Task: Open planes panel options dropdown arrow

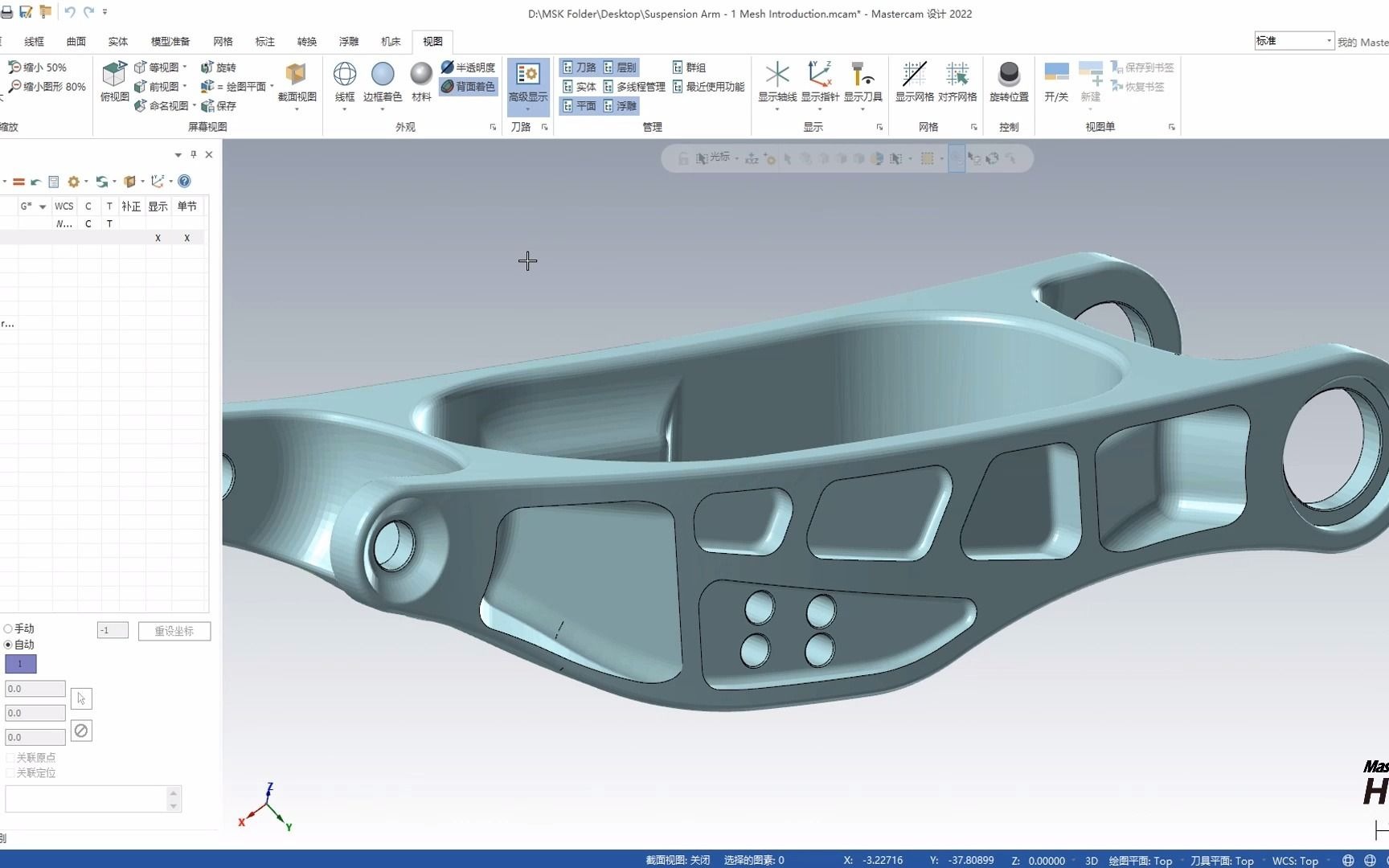Action: pyautogui.click(x=178, y=155)
